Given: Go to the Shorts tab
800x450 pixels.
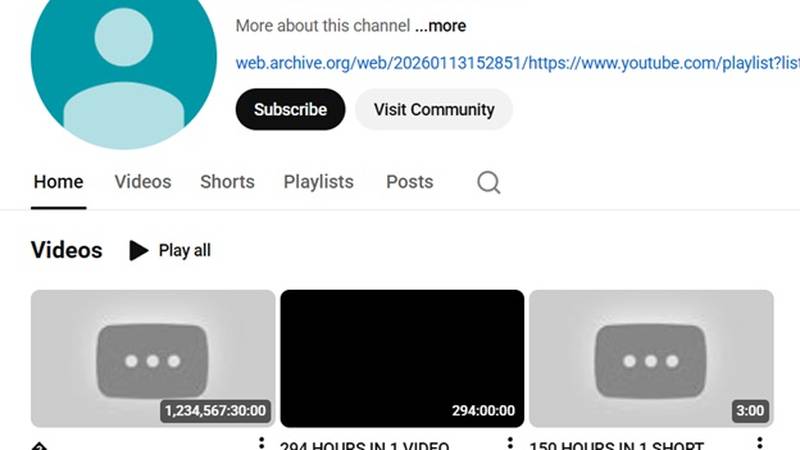Looking at the screenshot, I should coord(227,182).
